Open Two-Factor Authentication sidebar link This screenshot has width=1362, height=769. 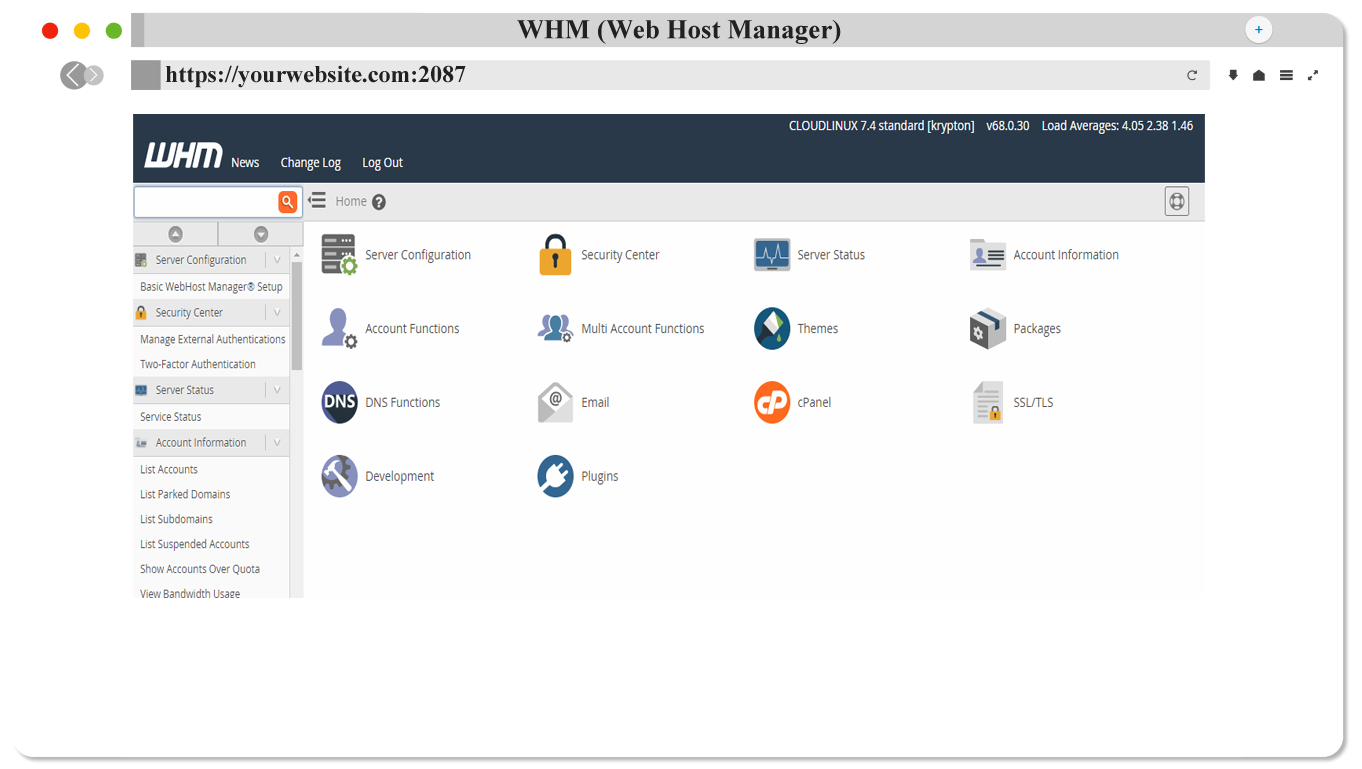(x=198, y=365)
